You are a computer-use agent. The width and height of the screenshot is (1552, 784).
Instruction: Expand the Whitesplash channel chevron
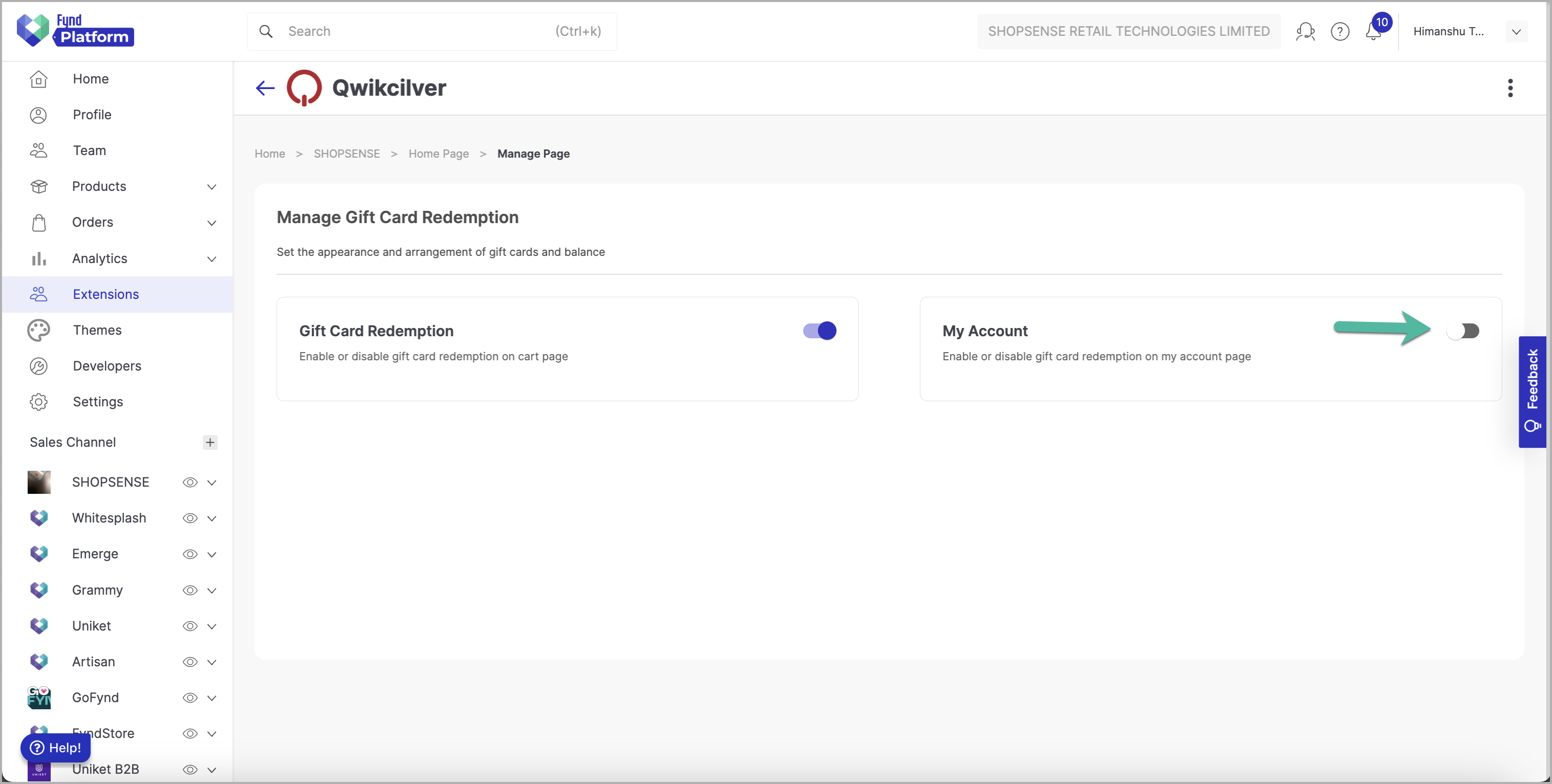coord(211,518)
